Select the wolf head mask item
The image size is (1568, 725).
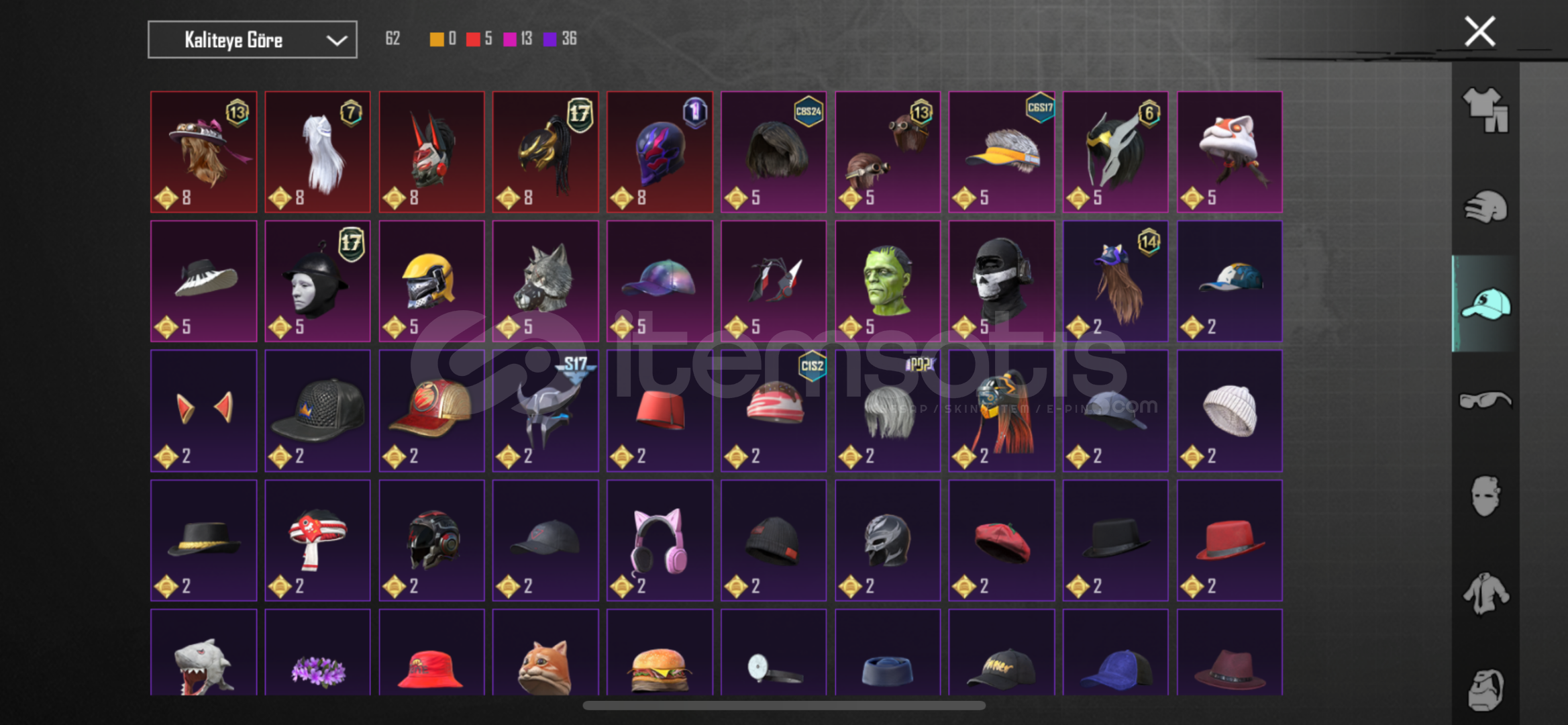coord(545,281)
